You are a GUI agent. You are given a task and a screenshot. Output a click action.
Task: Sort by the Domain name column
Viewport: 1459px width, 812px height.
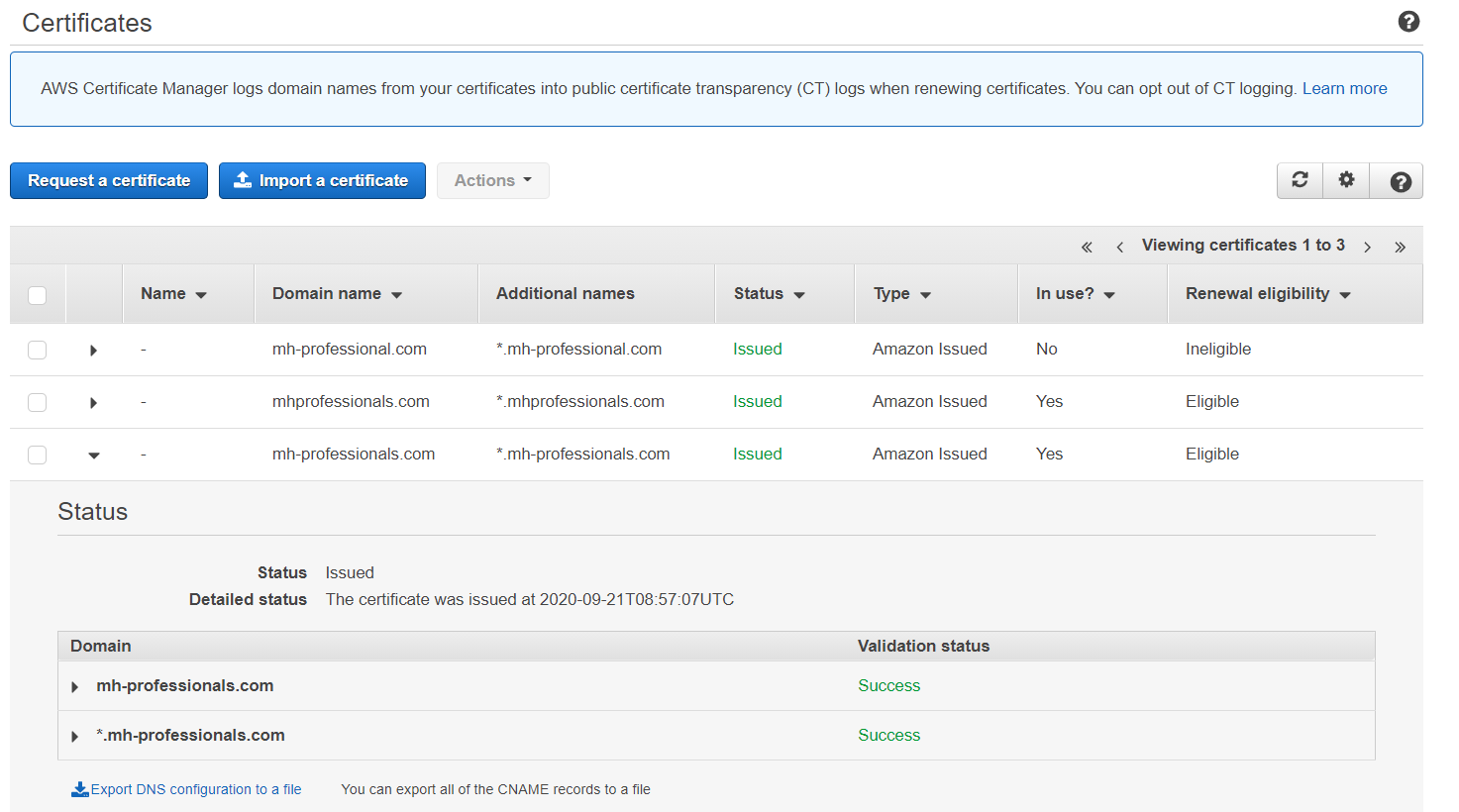(337, 294)
